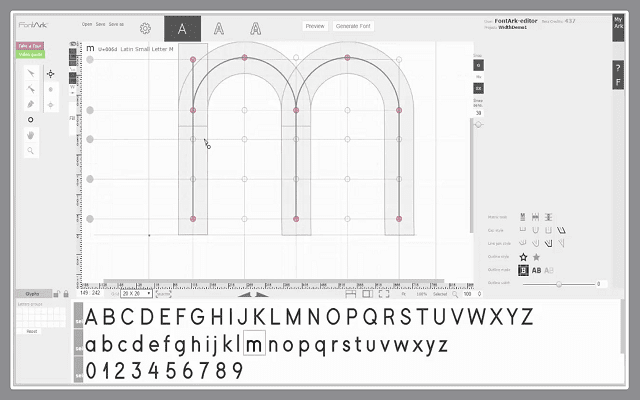Screen dimensions: 640x400
Task: Toggle the small circle tool option
Action: click(x=31, y=119)
